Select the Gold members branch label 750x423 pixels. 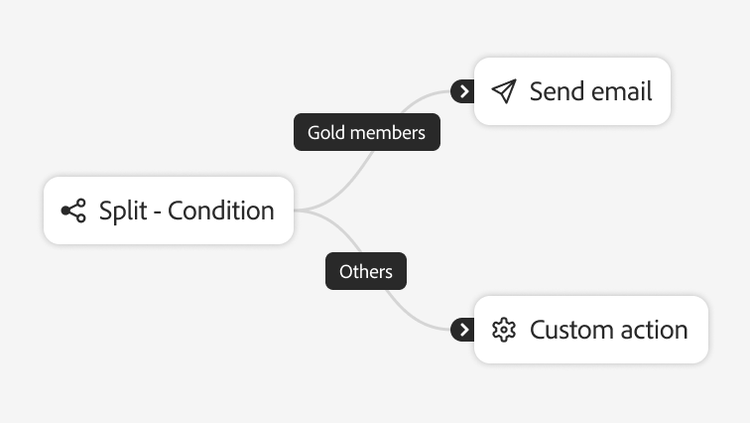[366, 132]
